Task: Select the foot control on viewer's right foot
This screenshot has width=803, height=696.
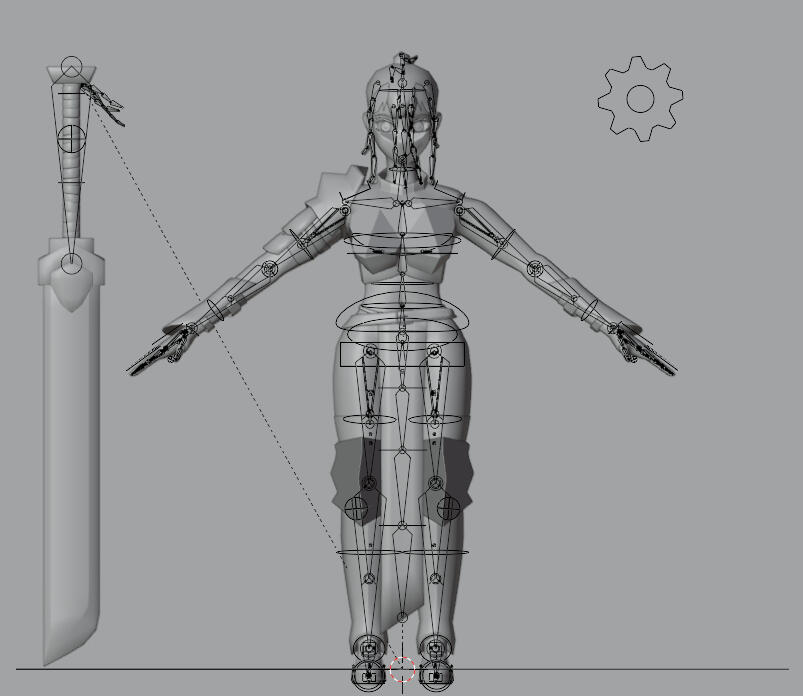Action: [x=436, y=677]
